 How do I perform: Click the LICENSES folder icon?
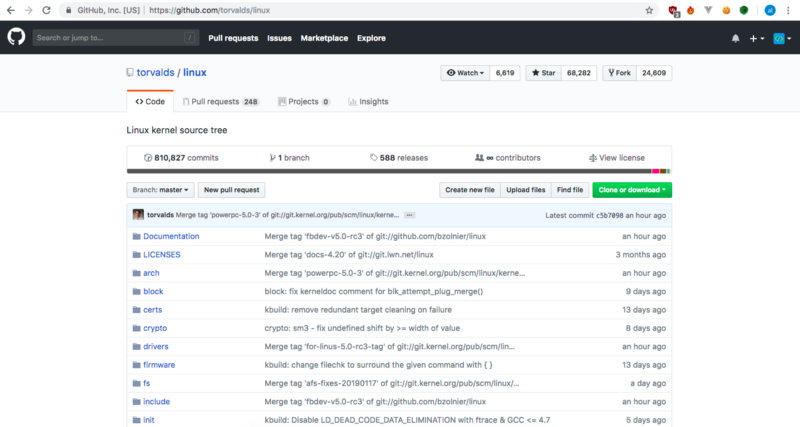[x=136, y=255]
